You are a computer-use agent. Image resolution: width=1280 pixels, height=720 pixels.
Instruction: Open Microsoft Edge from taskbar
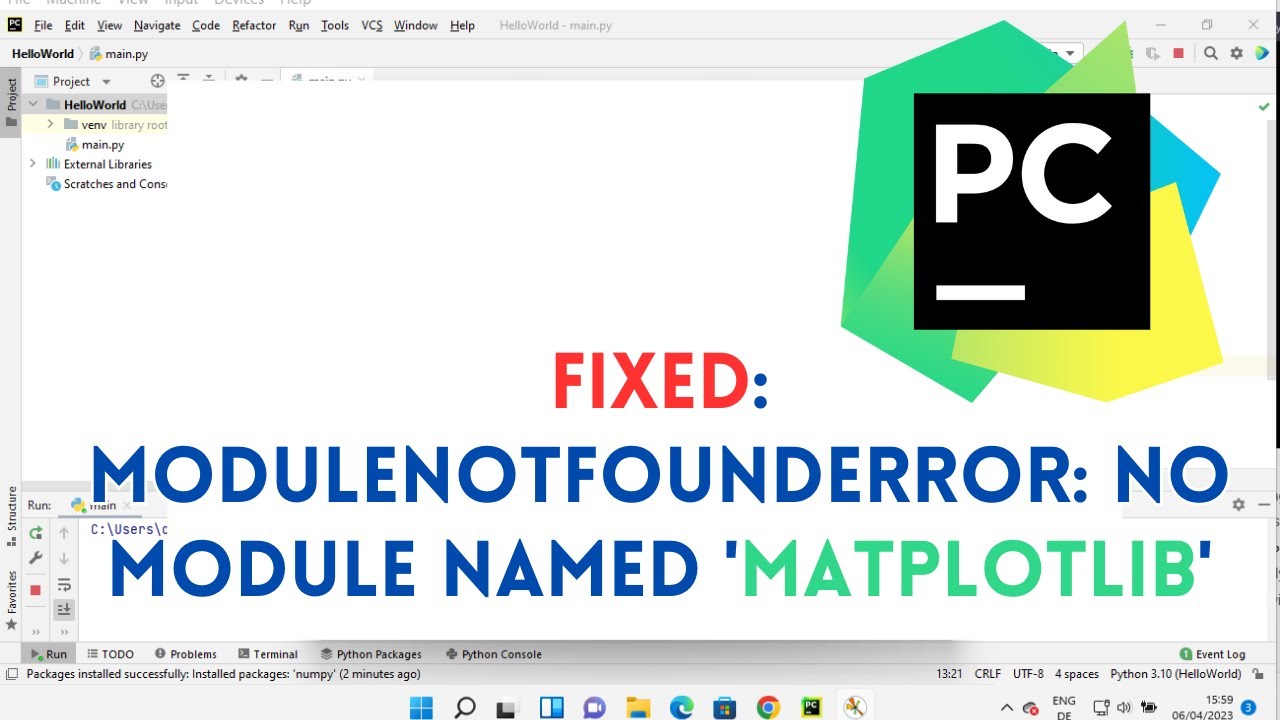(x=681, y=707)
